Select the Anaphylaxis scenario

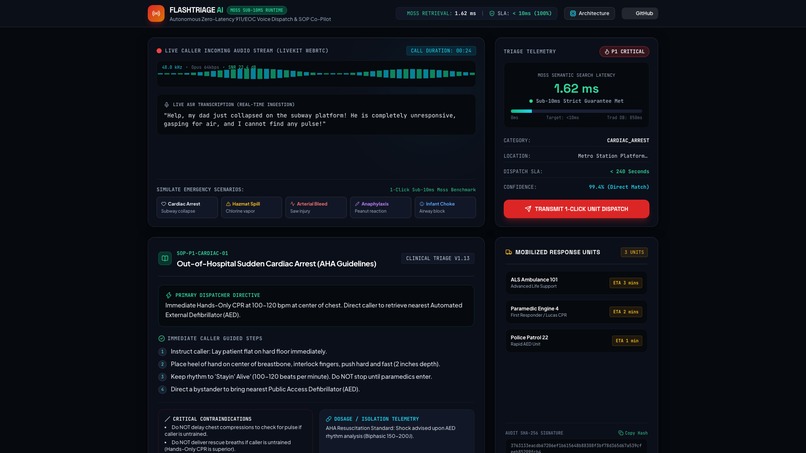click(x=380, y=207)
